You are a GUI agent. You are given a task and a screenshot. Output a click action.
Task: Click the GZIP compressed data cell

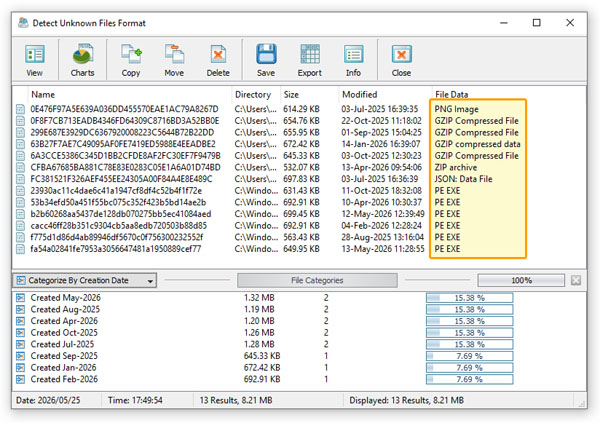click(x=477, y=144)
